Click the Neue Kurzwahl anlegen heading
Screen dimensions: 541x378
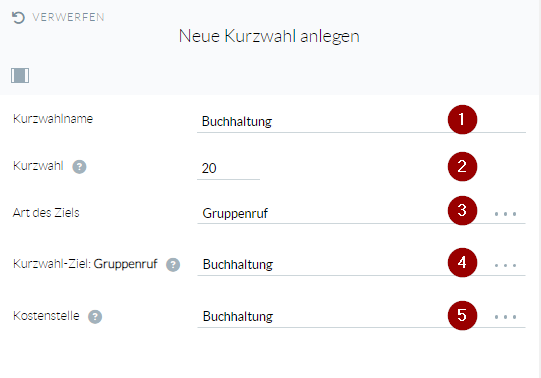(x=269, y=36)
